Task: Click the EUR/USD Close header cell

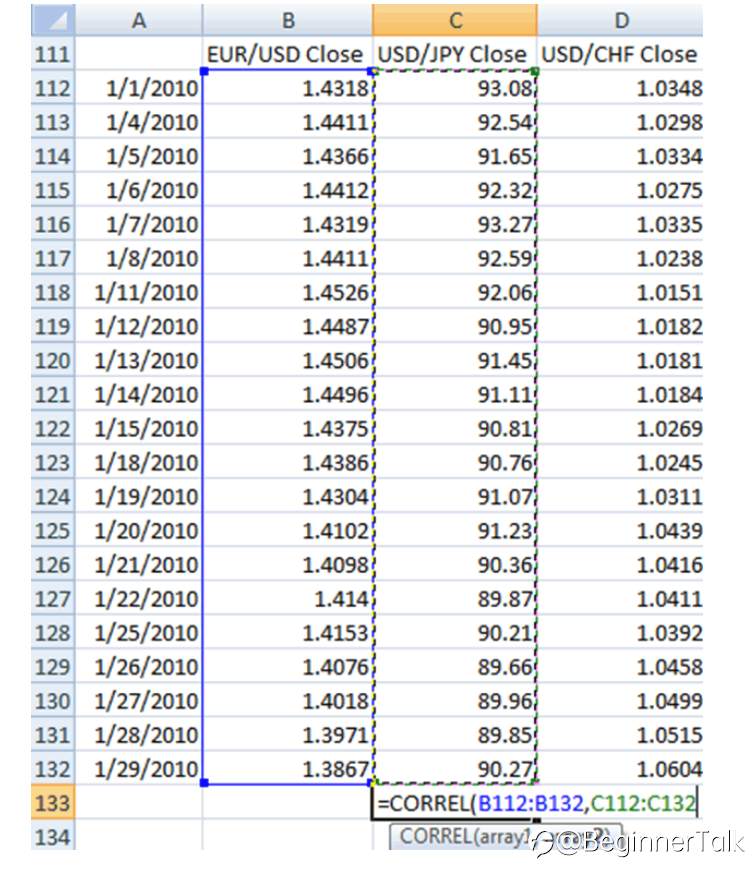Action: tap(287, 54)
